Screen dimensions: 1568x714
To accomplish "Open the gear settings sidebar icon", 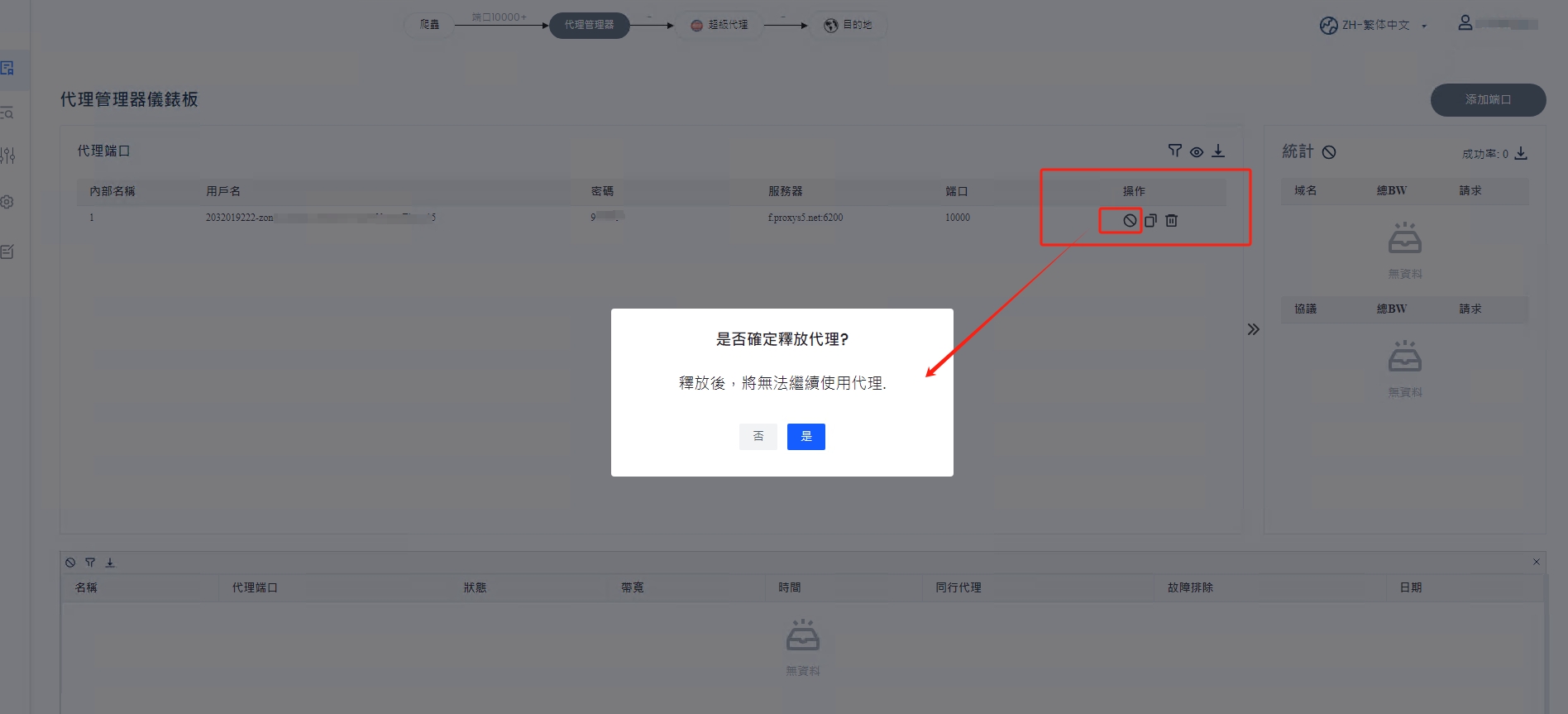I will pyautogui.click(x=7, y=202).
